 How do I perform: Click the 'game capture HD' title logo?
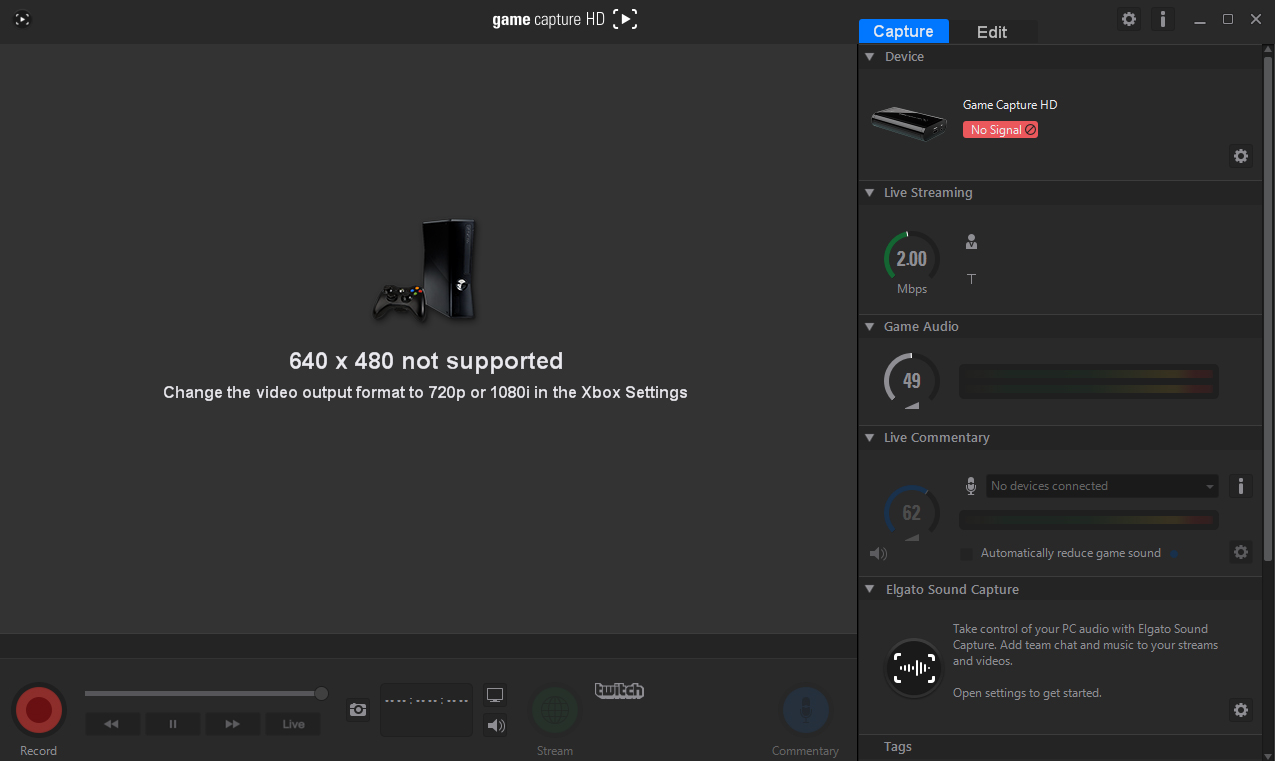coord(565,19)
